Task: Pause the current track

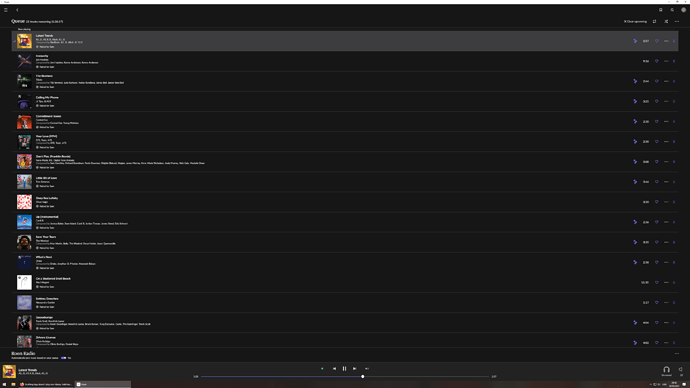Action: (x=344, y=369)
